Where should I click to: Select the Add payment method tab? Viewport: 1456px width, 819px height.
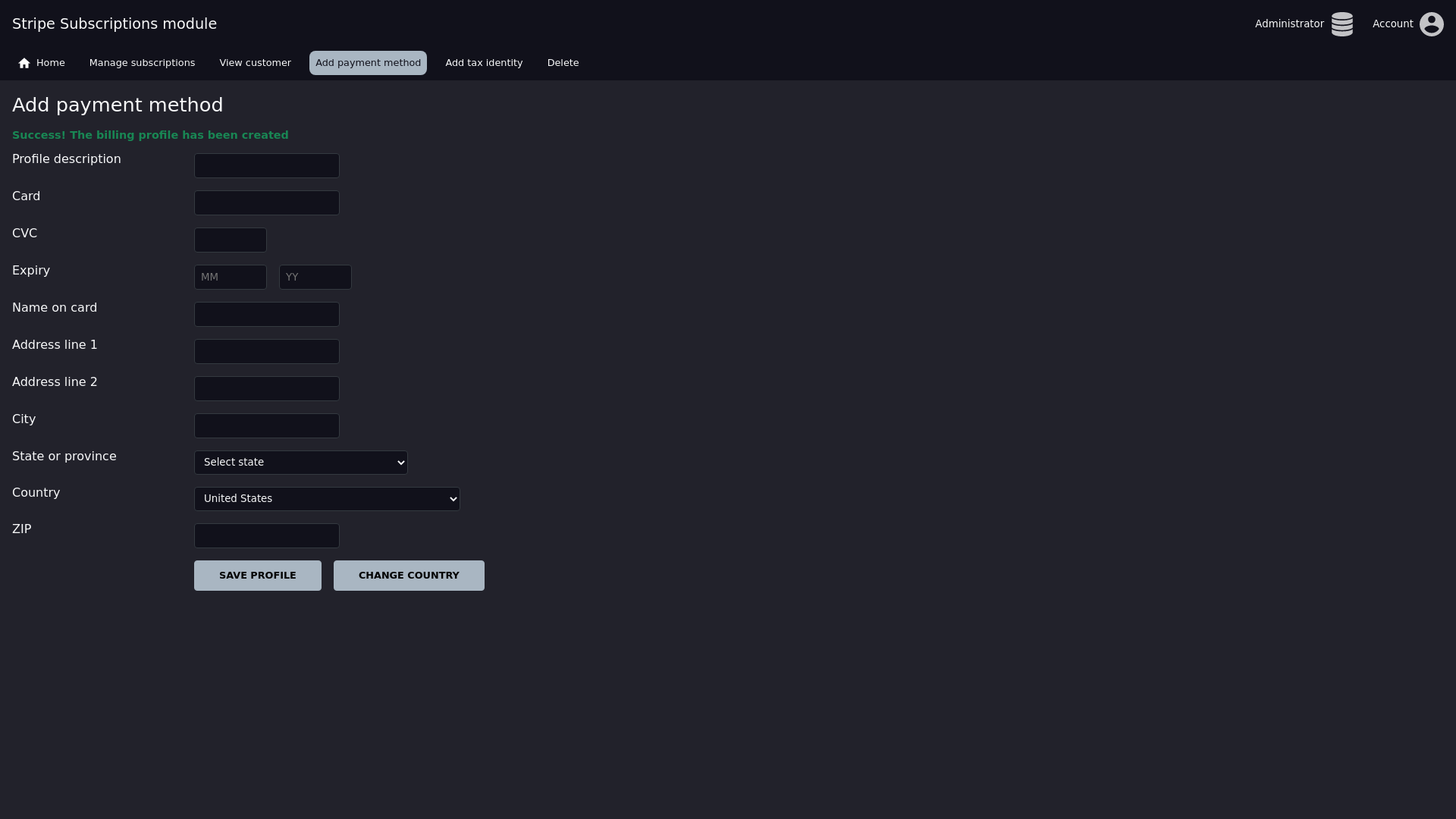pos(368,63)
